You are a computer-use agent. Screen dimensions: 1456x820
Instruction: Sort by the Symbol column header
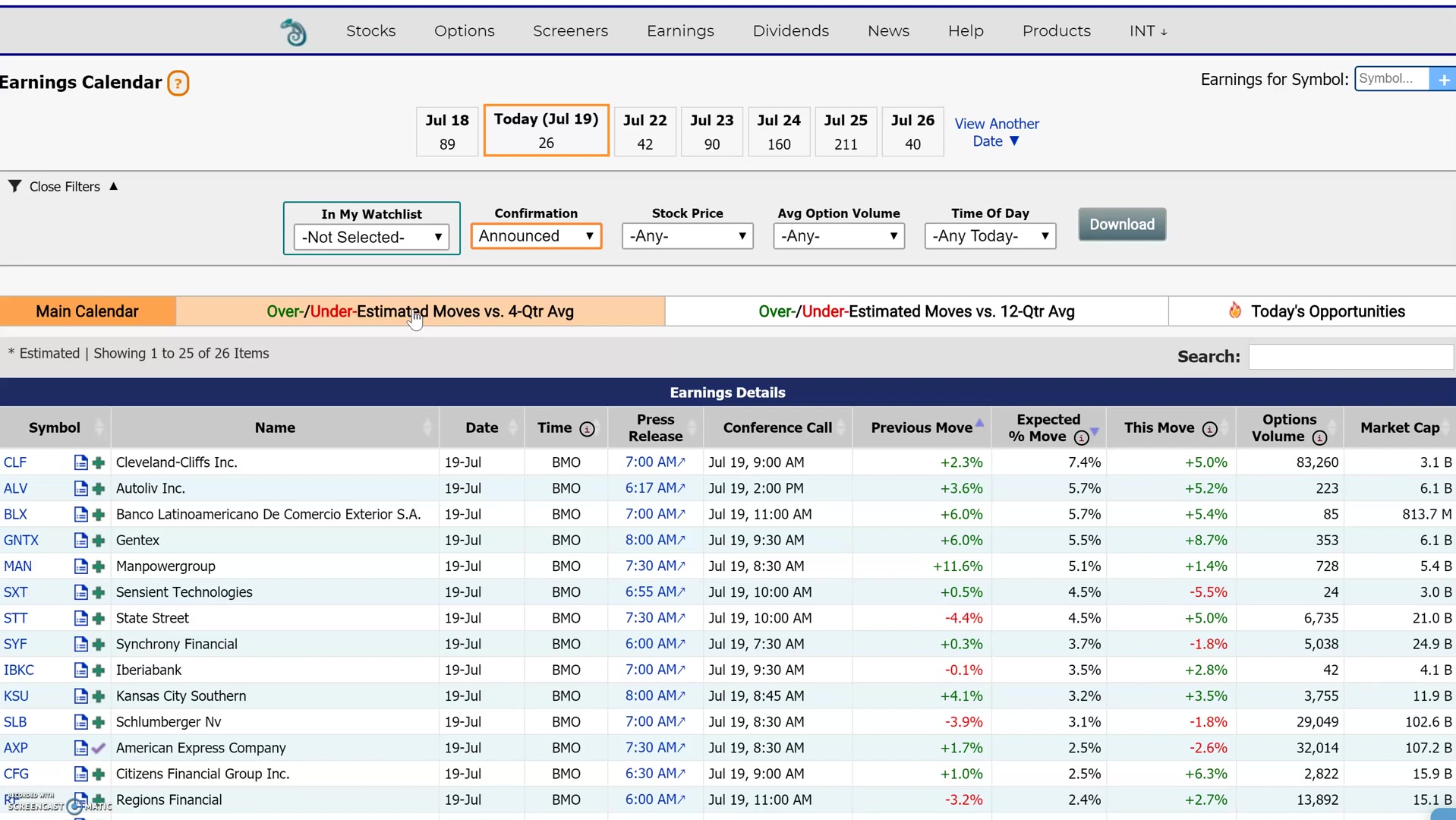[55, 427]
